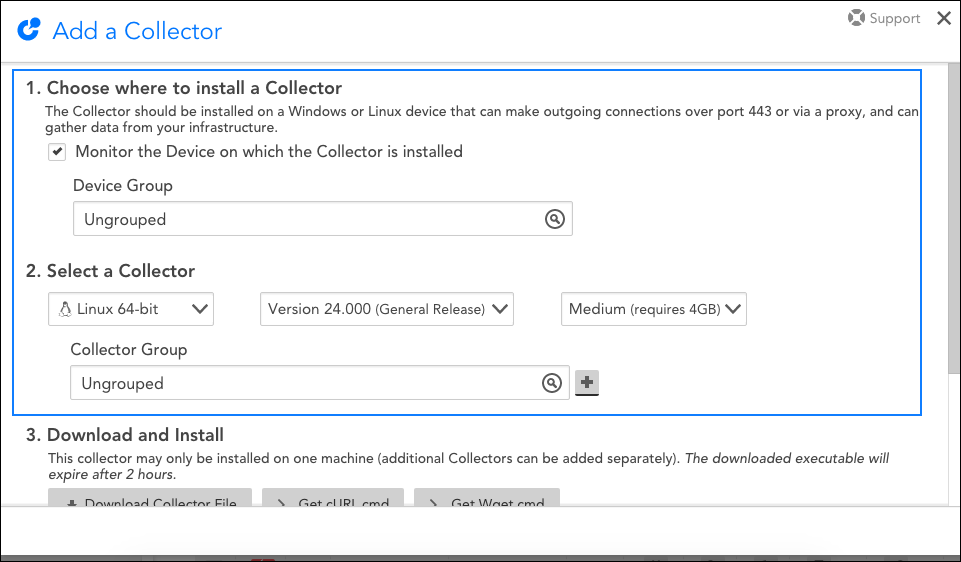Open the Version 24.000 General Release dropdown
Viewport: 961px width, 562px height.
tap(387, 309)
